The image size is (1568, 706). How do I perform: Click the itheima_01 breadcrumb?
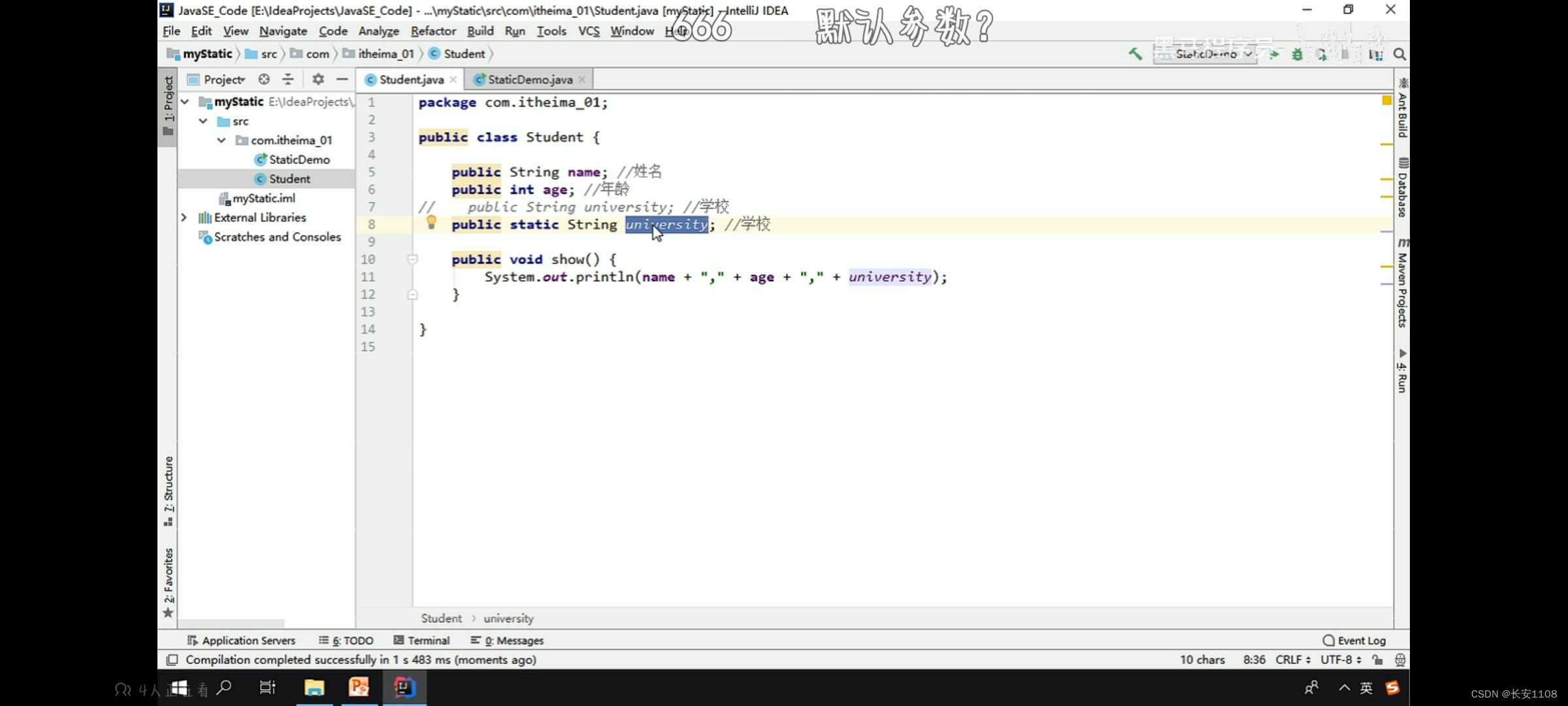(x=378, y=54)
